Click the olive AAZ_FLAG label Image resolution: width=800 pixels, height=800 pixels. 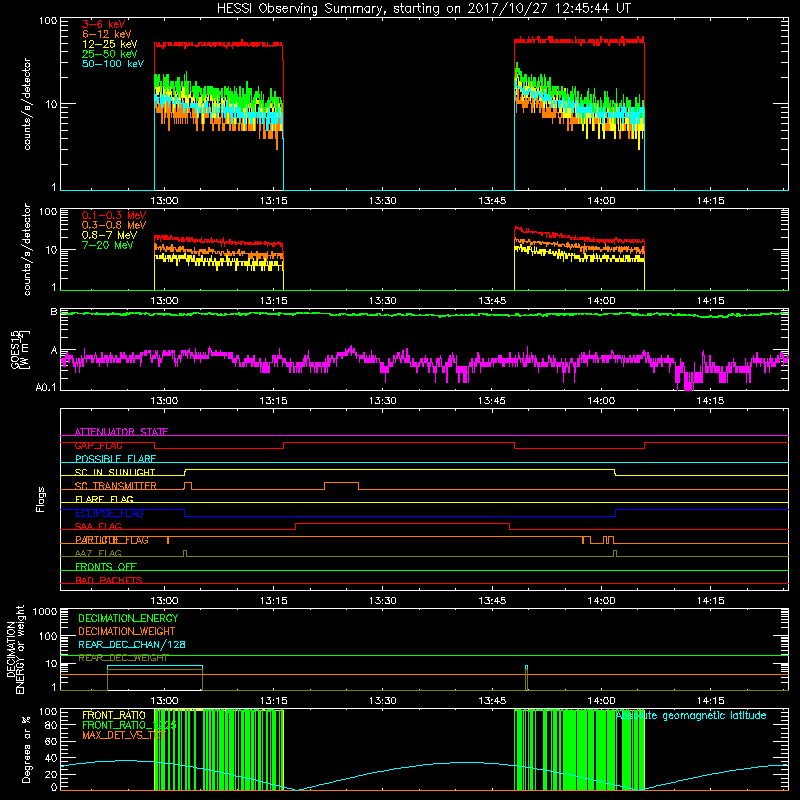click(x=98, y=554)
